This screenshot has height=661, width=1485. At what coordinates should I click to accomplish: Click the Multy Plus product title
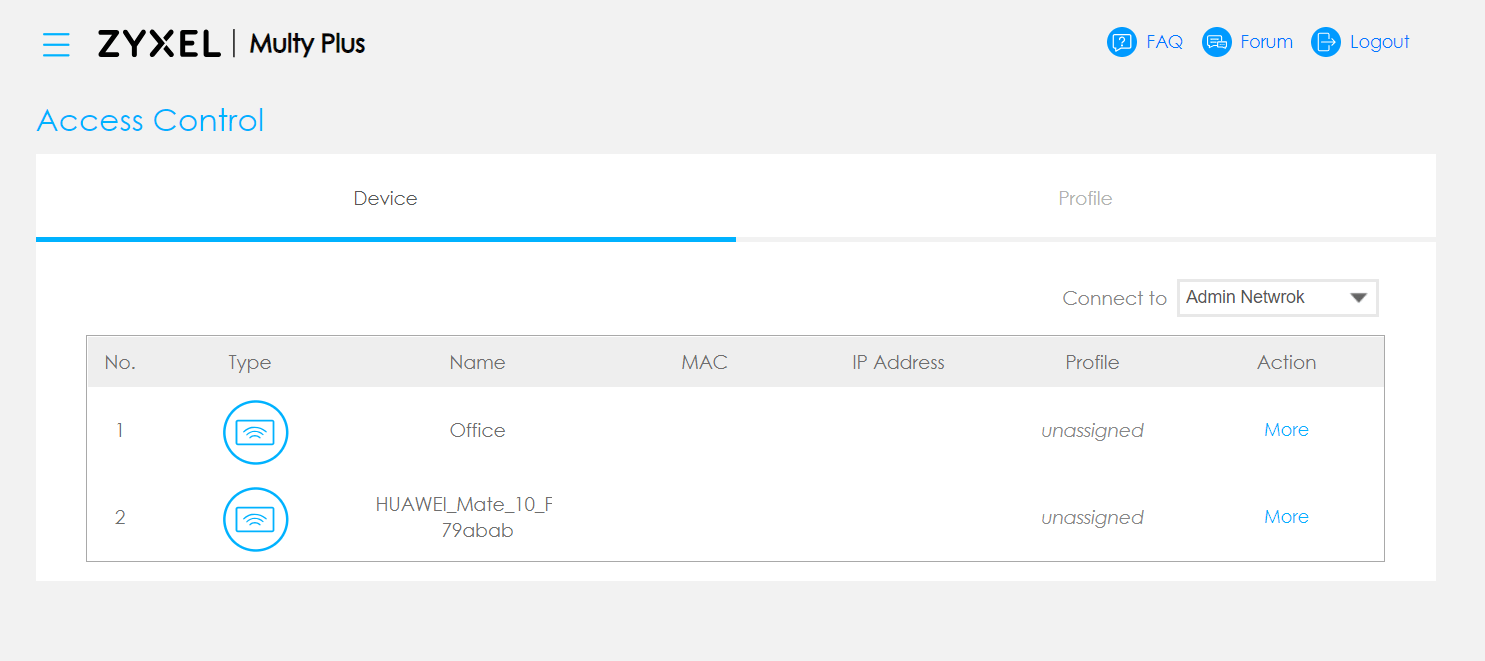[307, 44]
